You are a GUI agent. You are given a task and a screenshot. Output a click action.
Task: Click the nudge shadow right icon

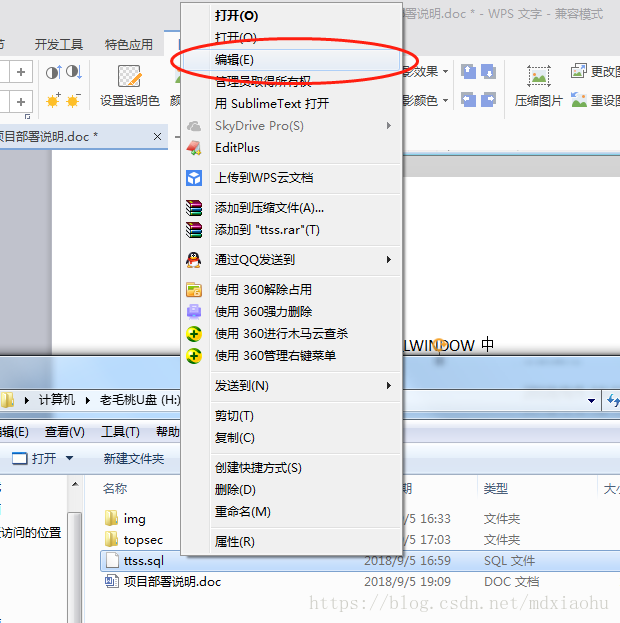[488, 100]
